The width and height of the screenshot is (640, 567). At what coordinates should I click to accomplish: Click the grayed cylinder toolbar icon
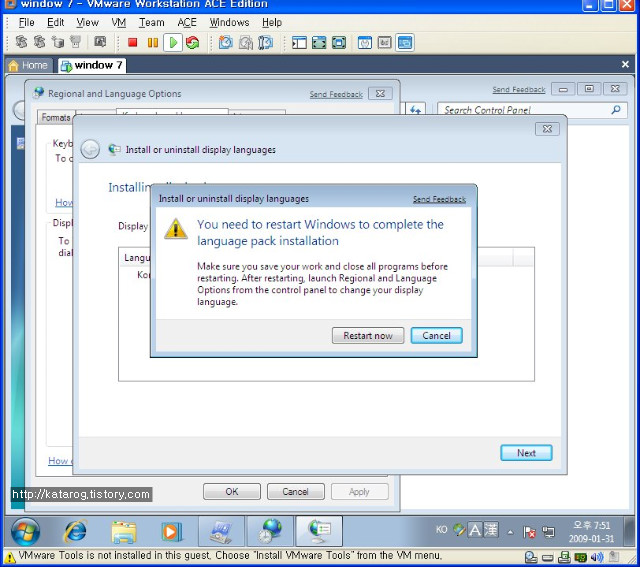click(58, 42)
